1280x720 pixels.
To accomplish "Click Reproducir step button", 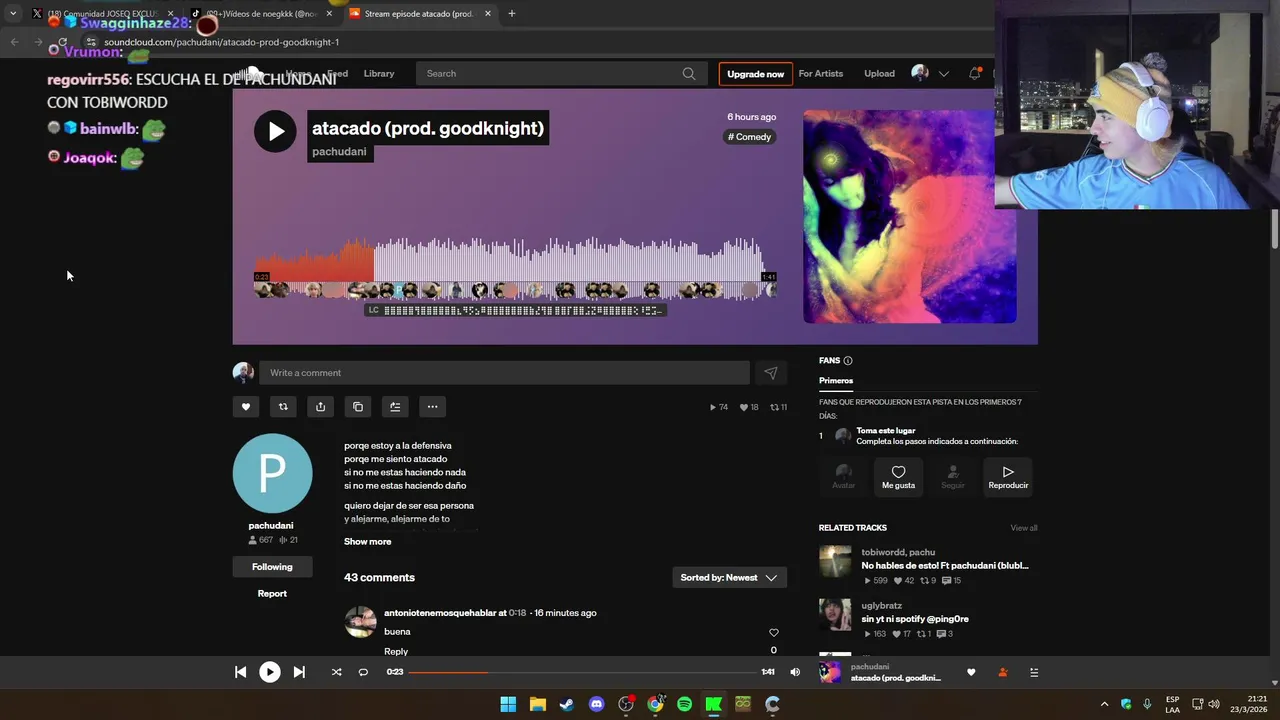I will (x=1008, y=477).
